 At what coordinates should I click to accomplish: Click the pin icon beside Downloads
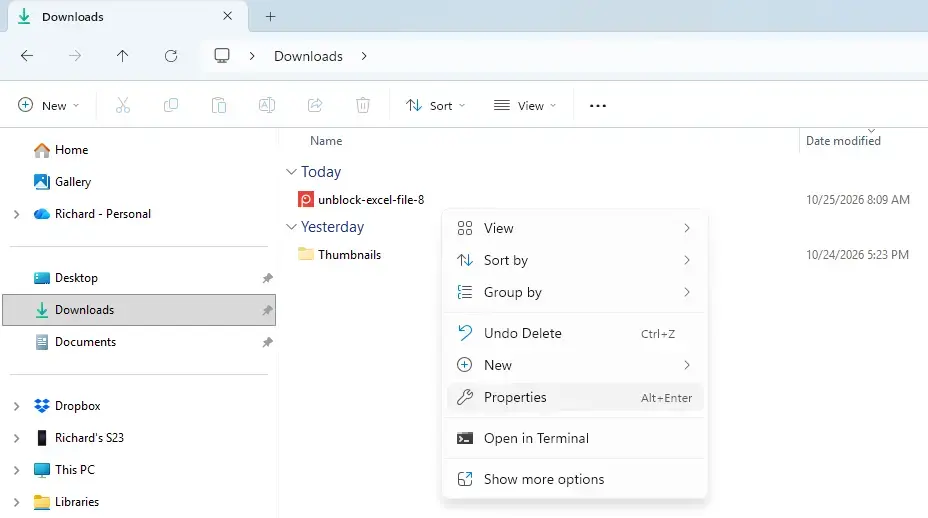point(268,310)
